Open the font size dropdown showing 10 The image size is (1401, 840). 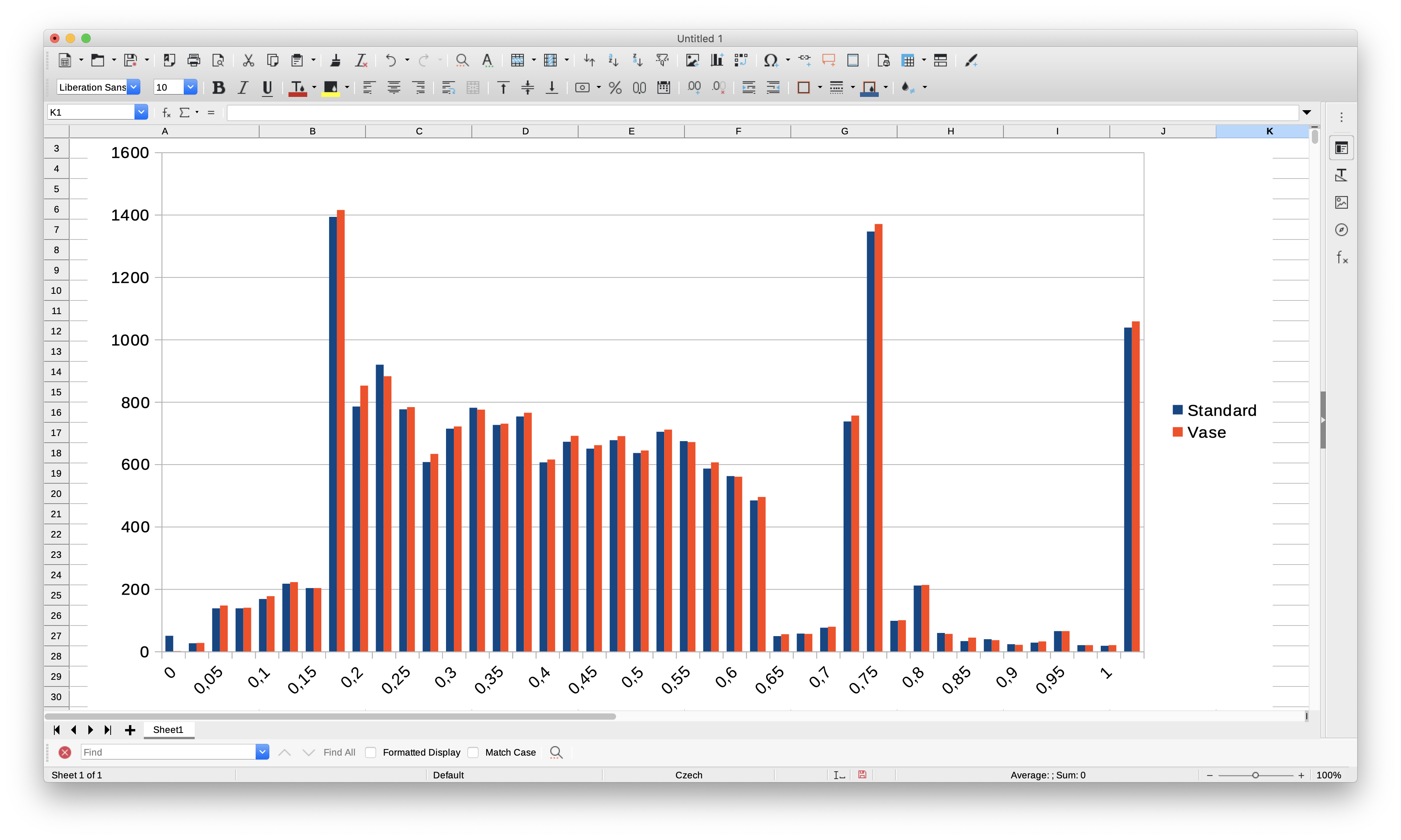pyautogui.click(x=190, y=87)
